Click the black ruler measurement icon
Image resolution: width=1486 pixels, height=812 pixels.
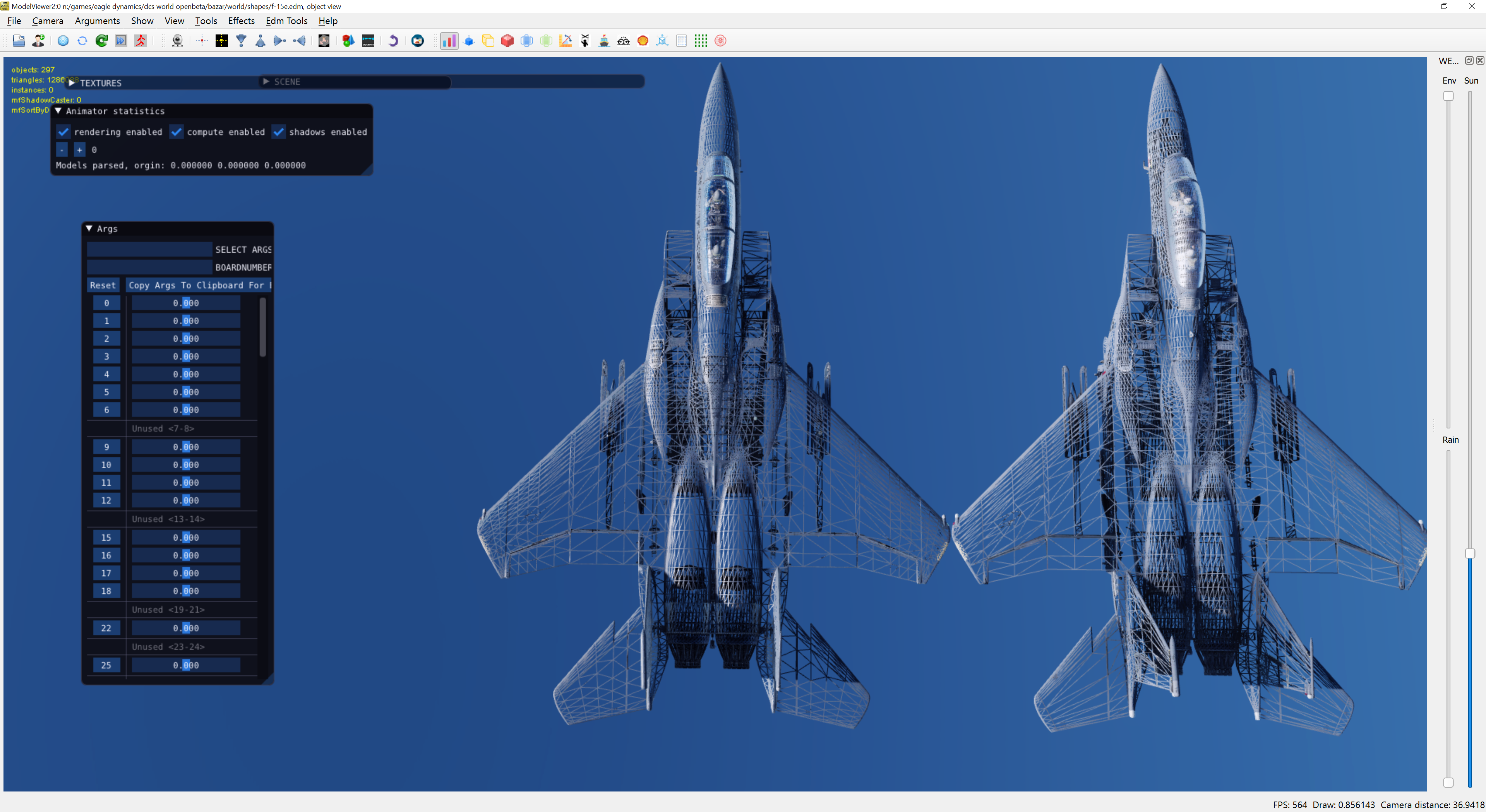click(368, 41)
